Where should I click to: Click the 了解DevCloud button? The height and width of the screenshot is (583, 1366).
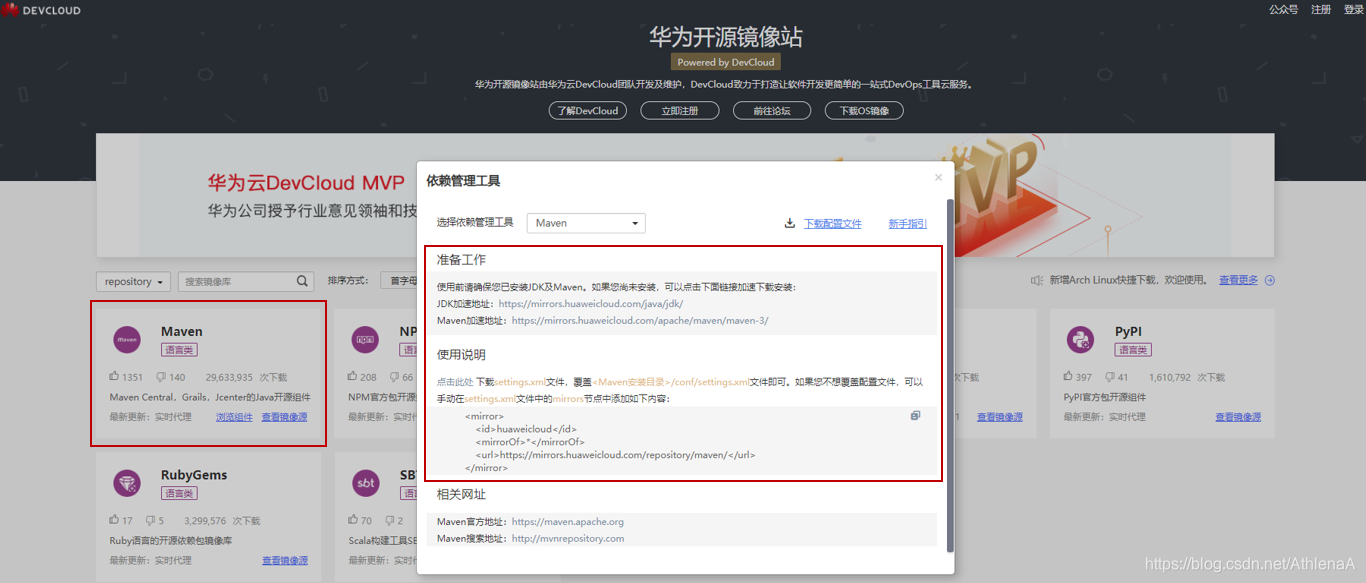[x=588, y=111]
